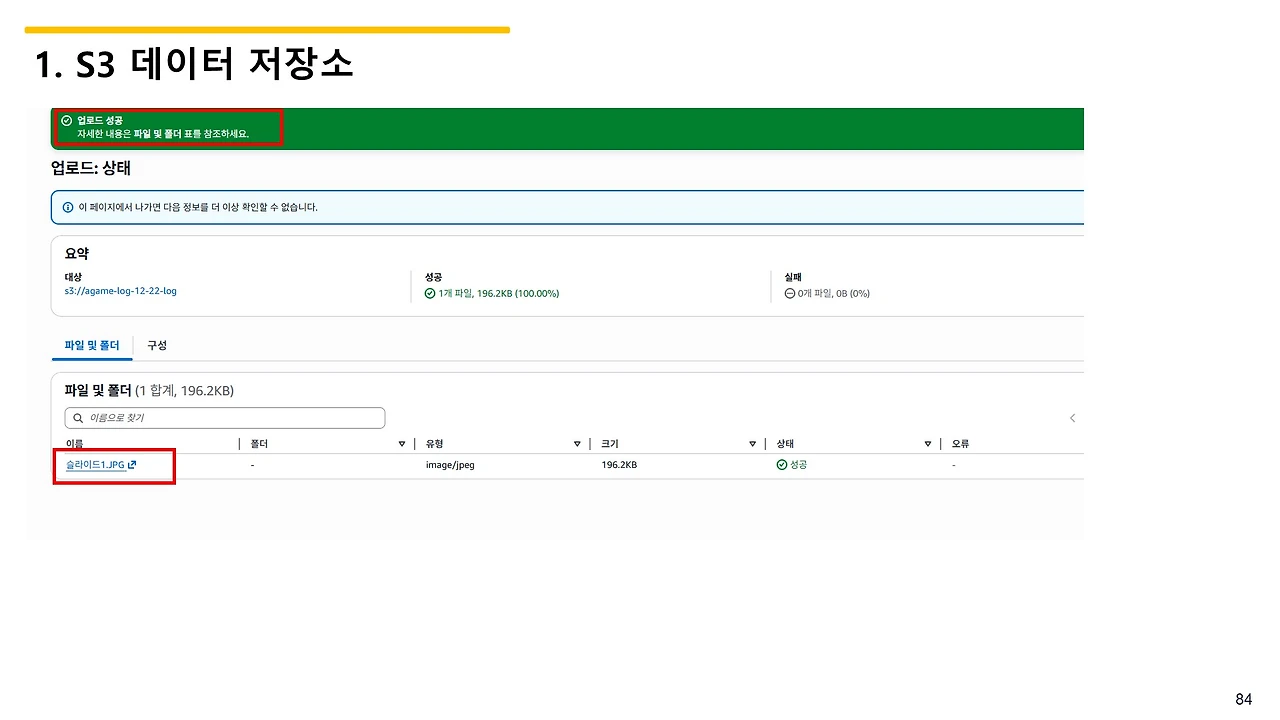Select the 파일 및 폴더 tab
Image resolution: width=1280 pixels, height=720 pixels.
coord(91,344)
